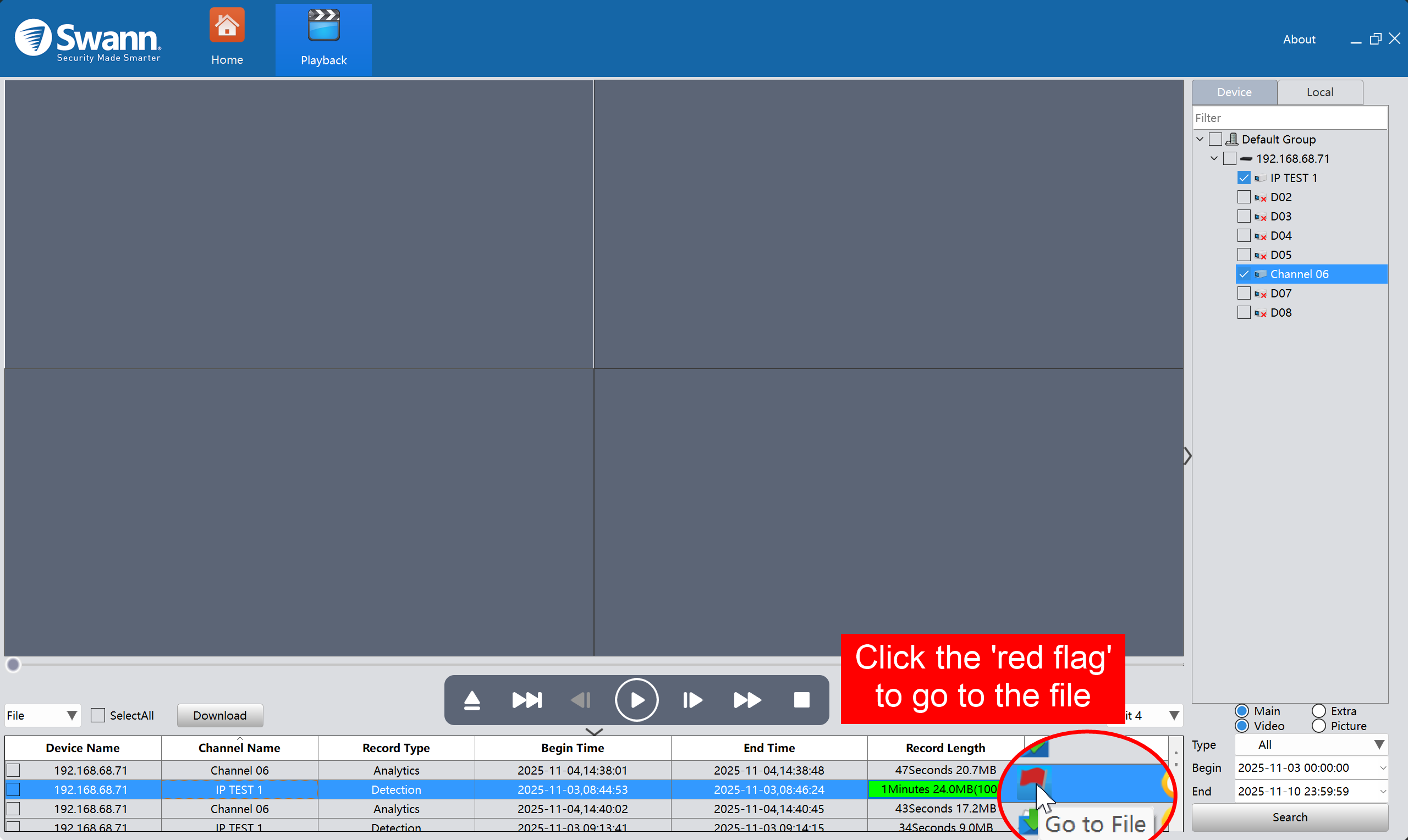The width and height of the screenshot is (1408, 840).
Task: Open the About menu
Action: pos(1299,40)
